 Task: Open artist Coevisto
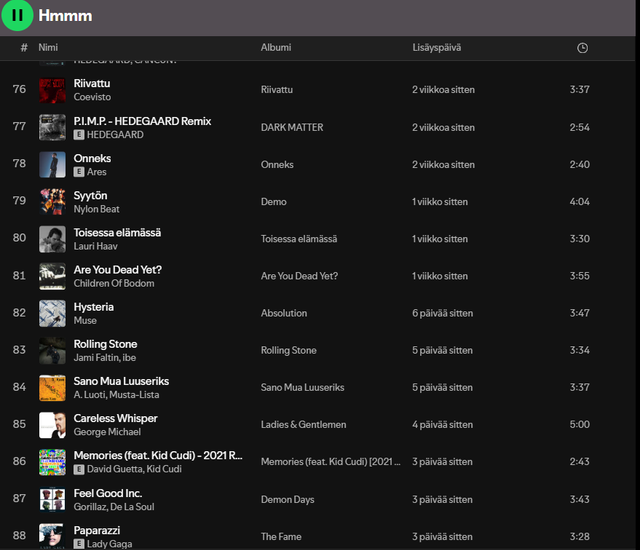coord(92,97)
